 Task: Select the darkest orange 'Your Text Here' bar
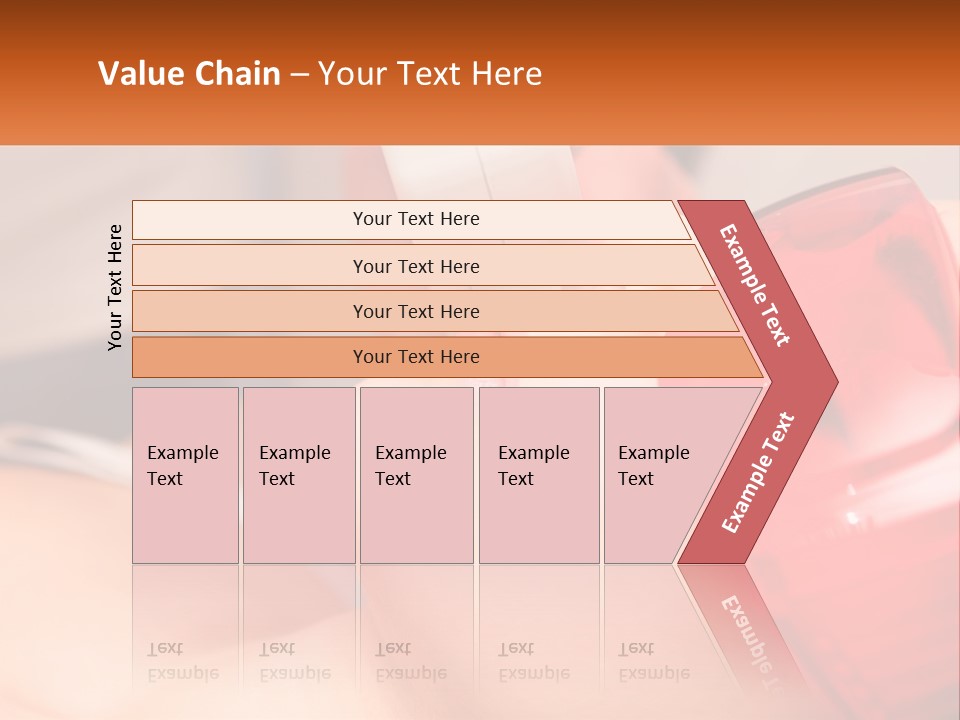pos(416,357)
